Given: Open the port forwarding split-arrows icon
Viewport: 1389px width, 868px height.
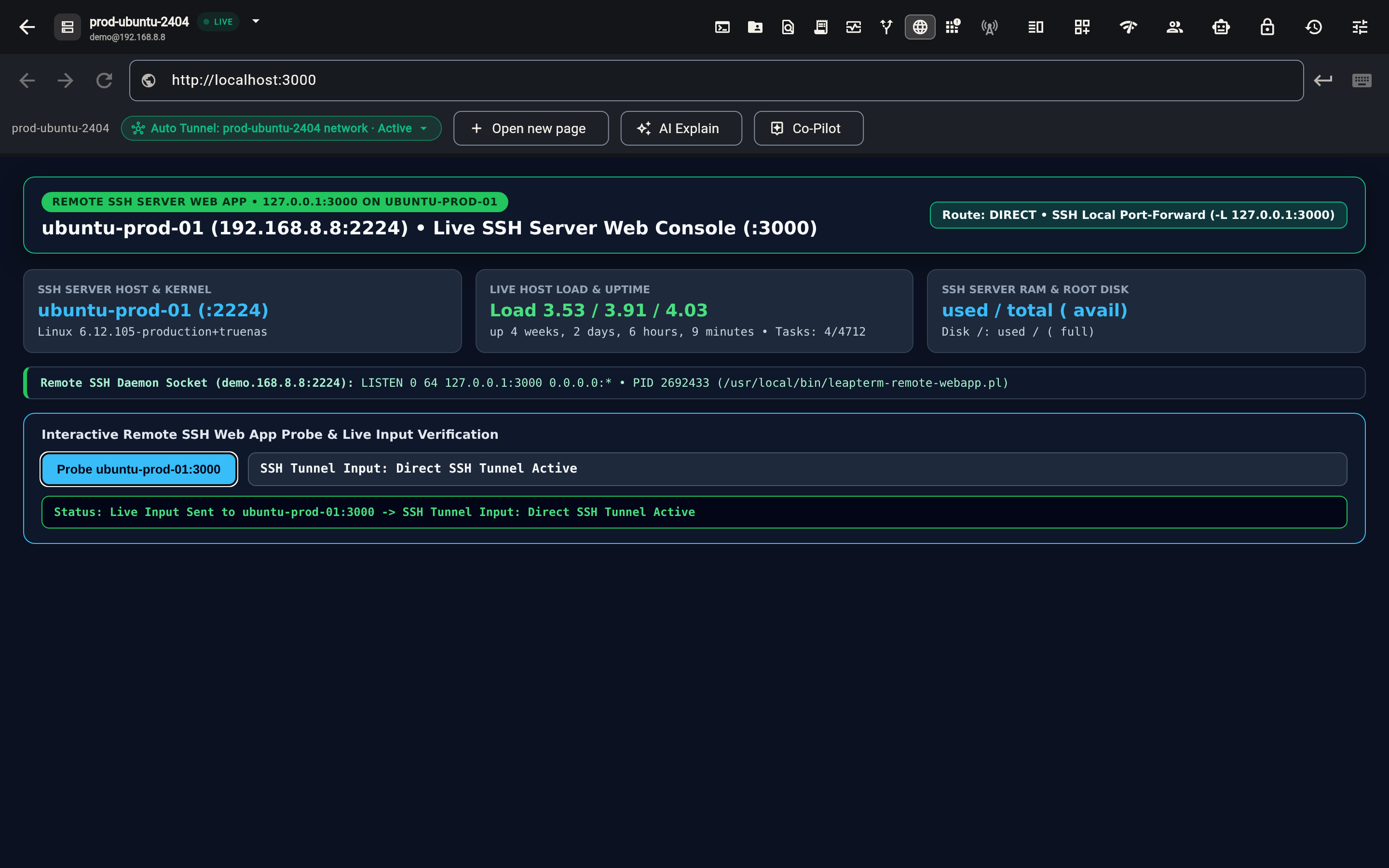Looking at the screenshot, I should coord(886,27).
